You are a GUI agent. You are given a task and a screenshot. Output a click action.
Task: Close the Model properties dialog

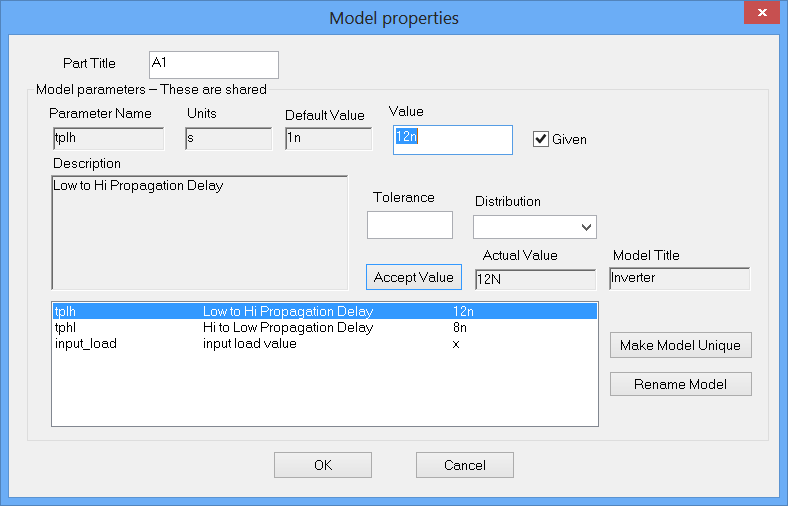[x=763, y=13]
